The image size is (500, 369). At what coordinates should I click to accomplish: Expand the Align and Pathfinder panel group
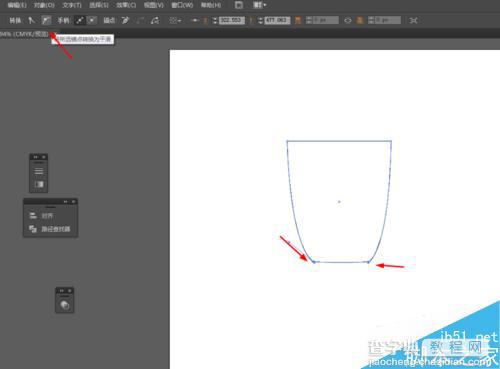(65, 202)
